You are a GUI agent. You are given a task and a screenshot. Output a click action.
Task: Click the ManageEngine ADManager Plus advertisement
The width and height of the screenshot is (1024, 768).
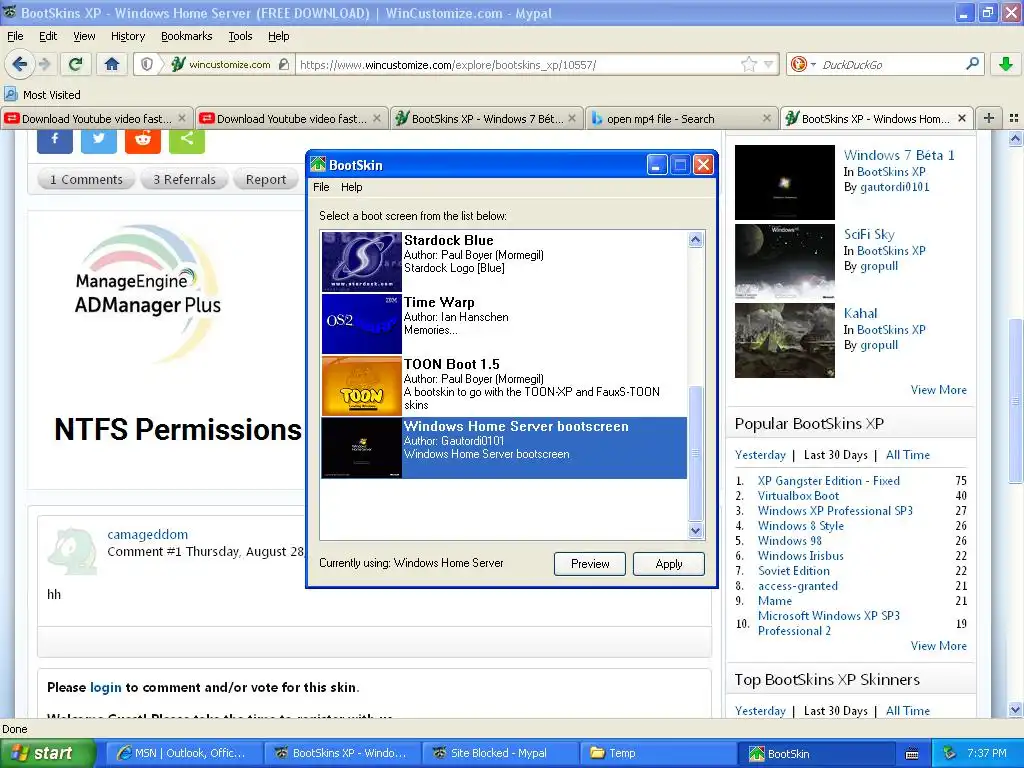point(165,349)
